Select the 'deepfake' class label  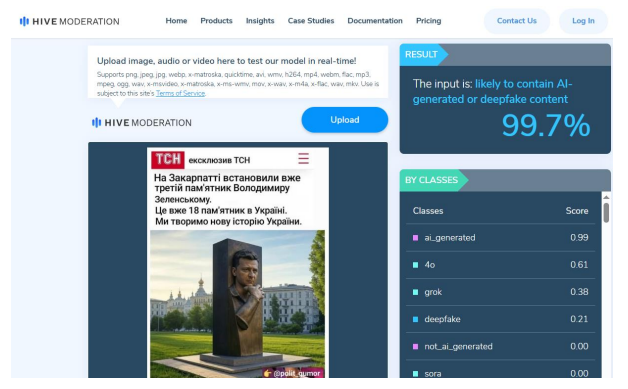coord(442,319)
